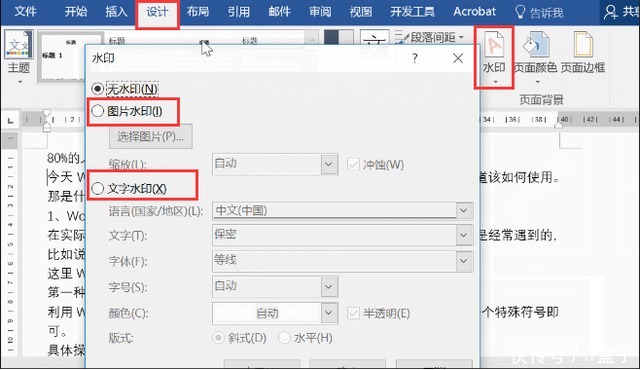
Task: Open the 页面颜色 page color icon
Action: tap(535, 45)
